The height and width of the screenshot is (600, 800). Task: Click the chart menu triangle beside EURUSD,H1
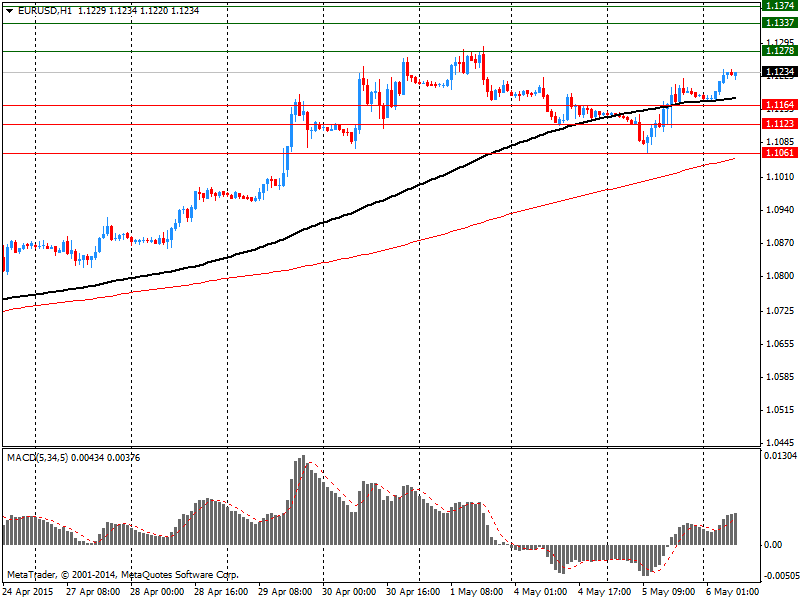tap(9, 11)
